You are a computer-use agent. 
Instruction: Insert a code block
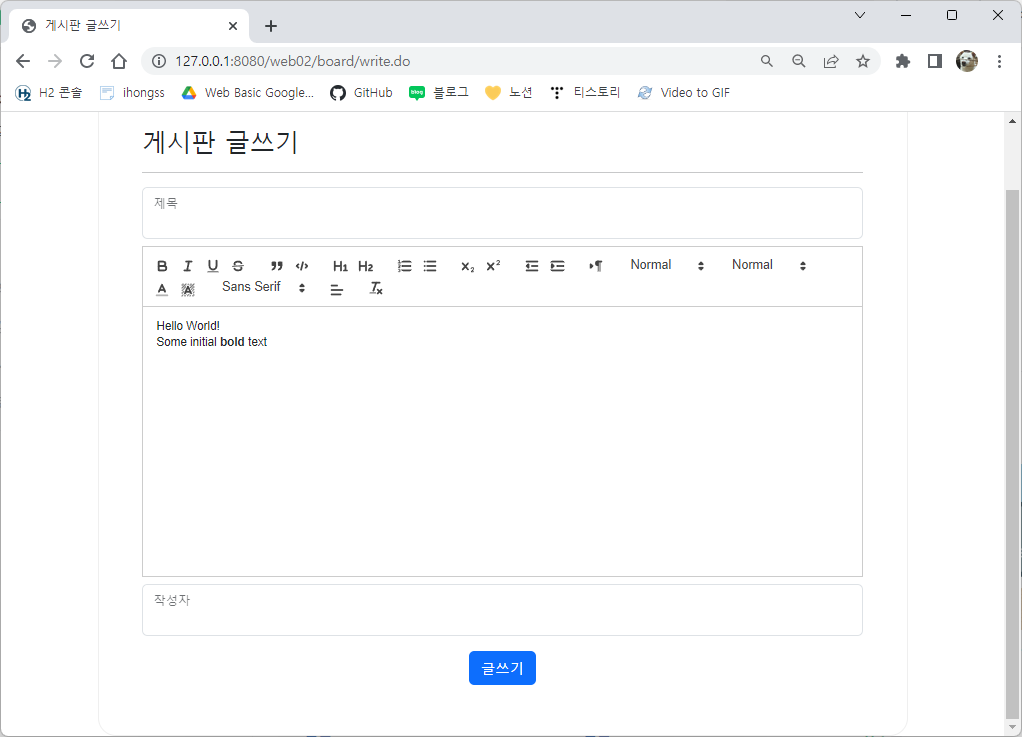pyautogui.click(x=302, y=266)
